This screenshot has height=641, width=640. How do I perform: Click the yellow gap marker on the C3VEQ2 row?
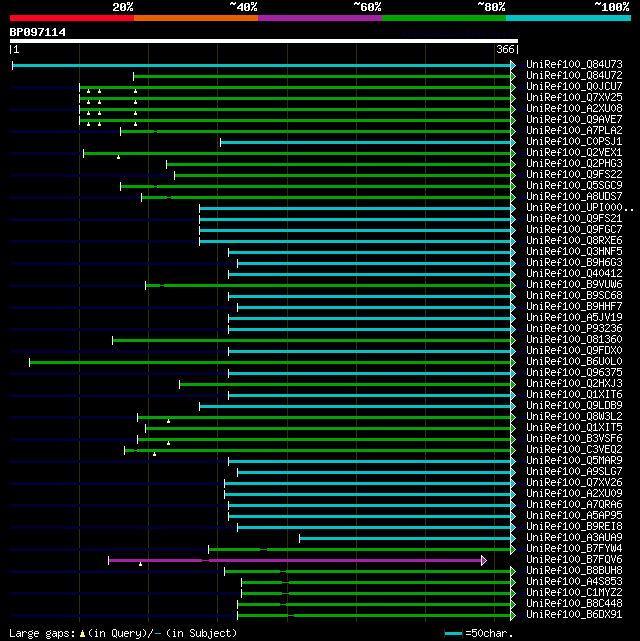pyautogui.click(x=154, y=454)
